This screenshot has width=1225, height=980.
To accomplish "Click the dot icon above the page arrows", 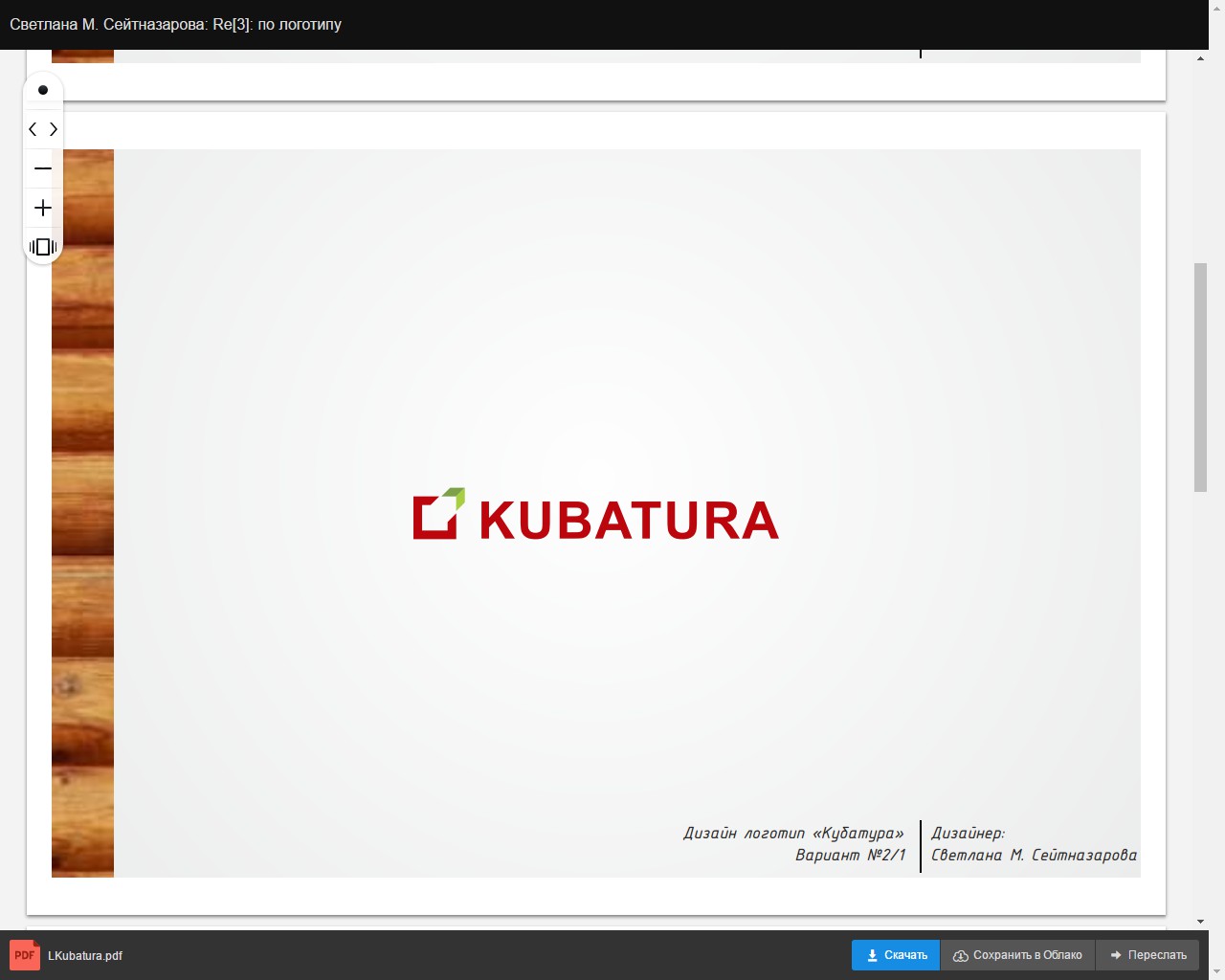I will [x=43, y=90].
